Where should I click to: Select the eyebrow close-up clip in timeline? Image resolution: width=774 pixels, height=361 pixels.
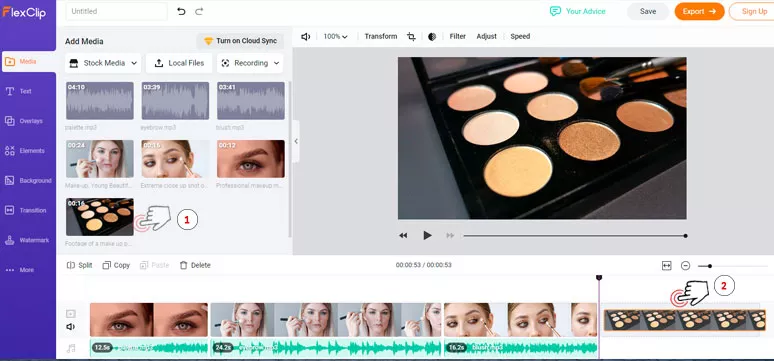pos(149,320)
